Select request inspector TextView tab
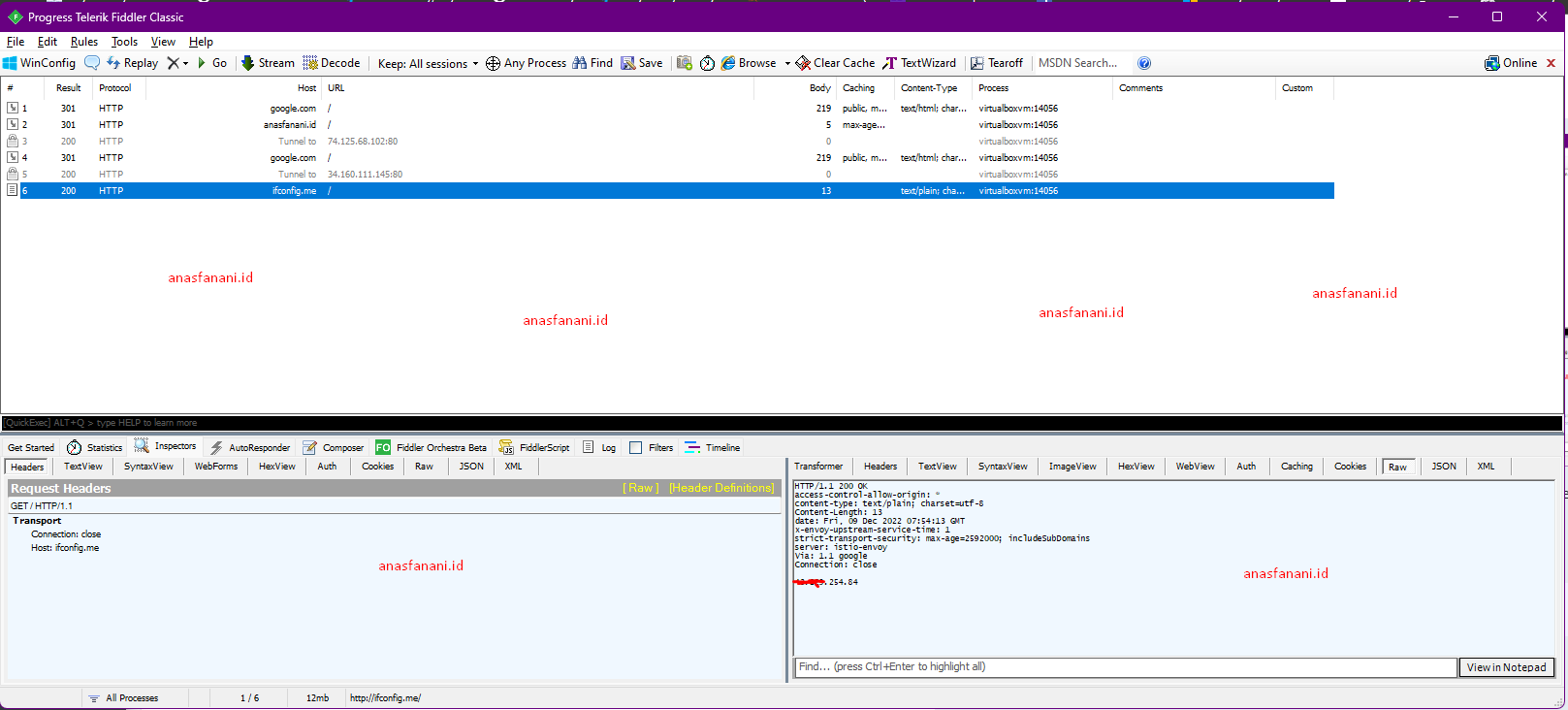 [x=83, y=467]
